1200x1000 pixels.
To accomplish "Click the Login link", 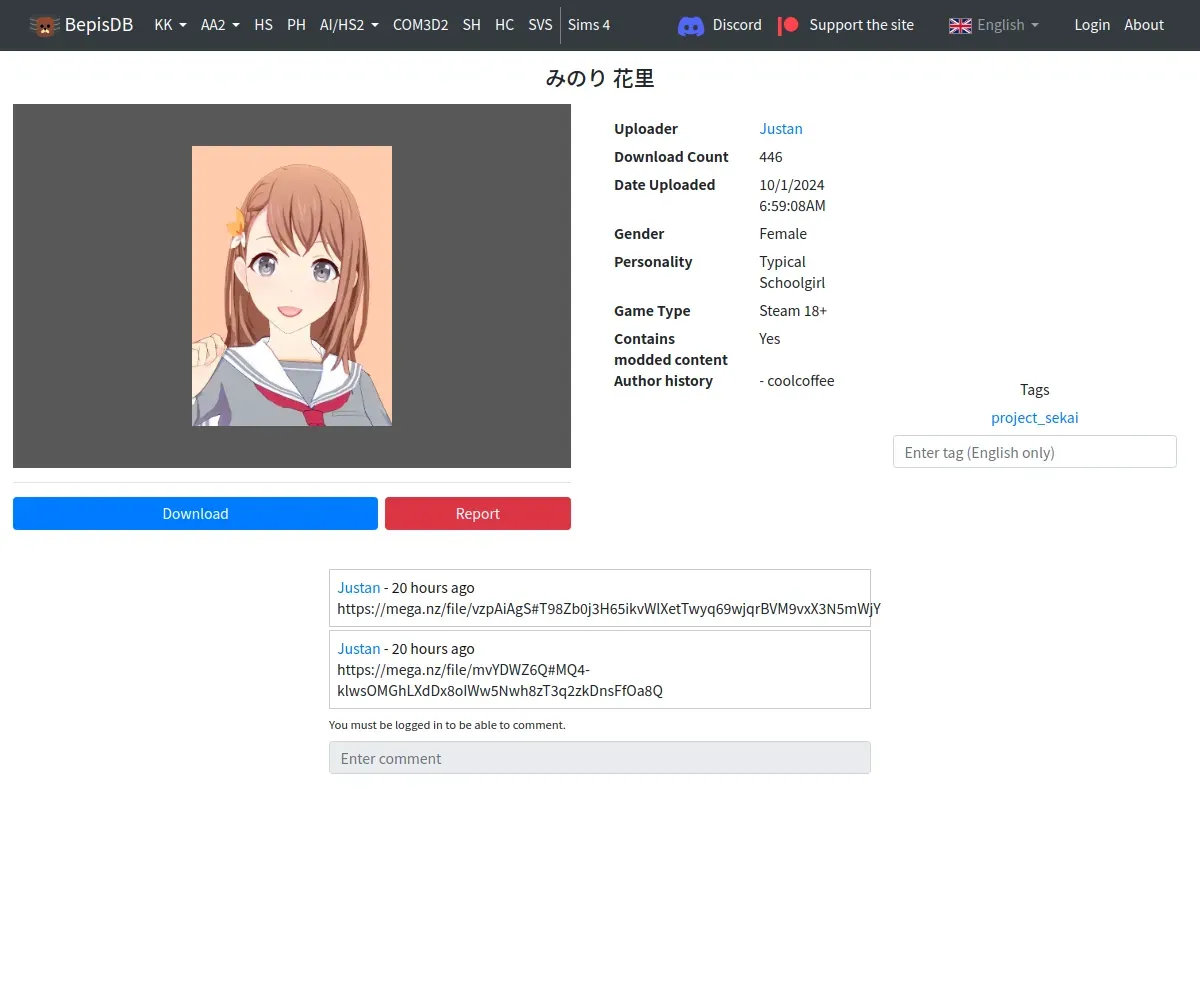I will pos(1092,25).
